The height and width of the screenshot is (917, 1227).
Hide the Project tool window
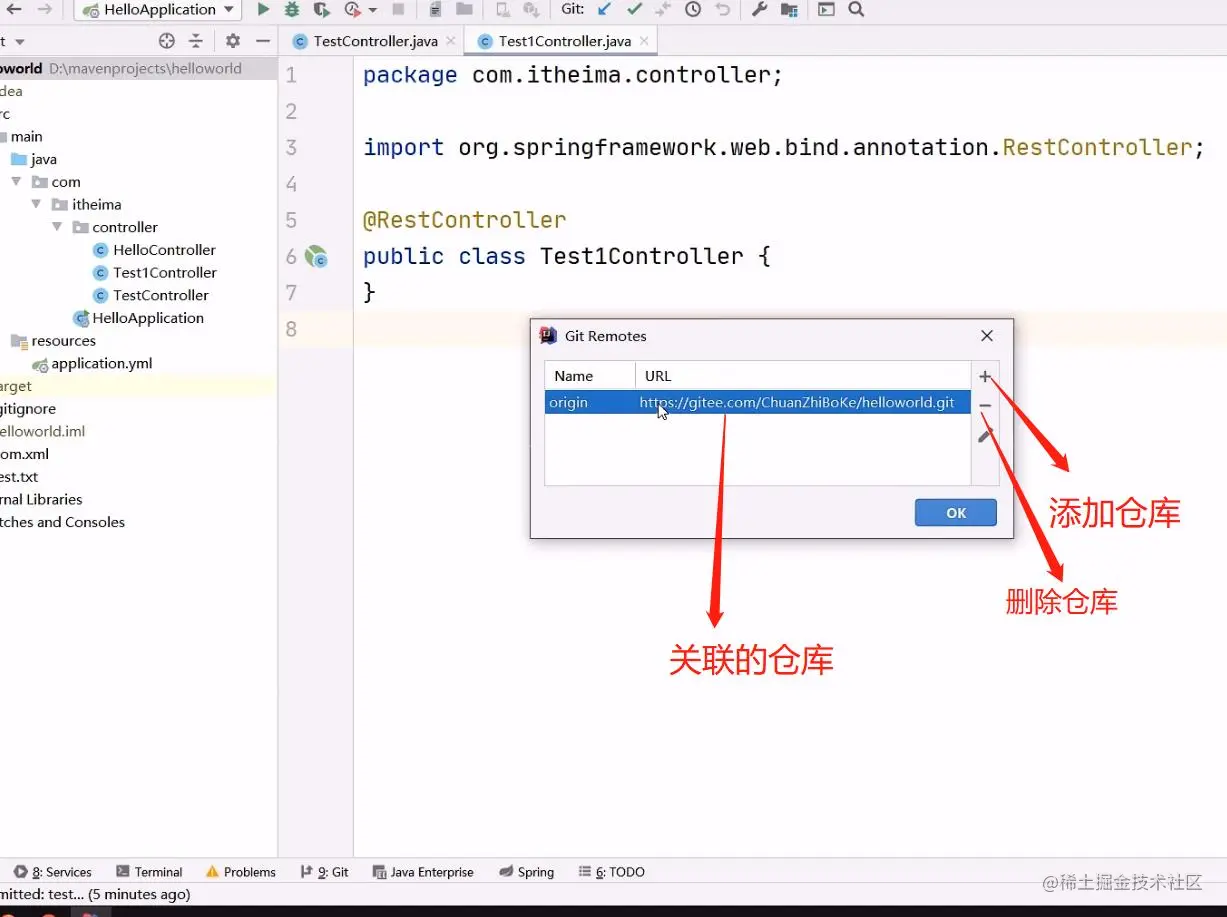coord(263,41)
